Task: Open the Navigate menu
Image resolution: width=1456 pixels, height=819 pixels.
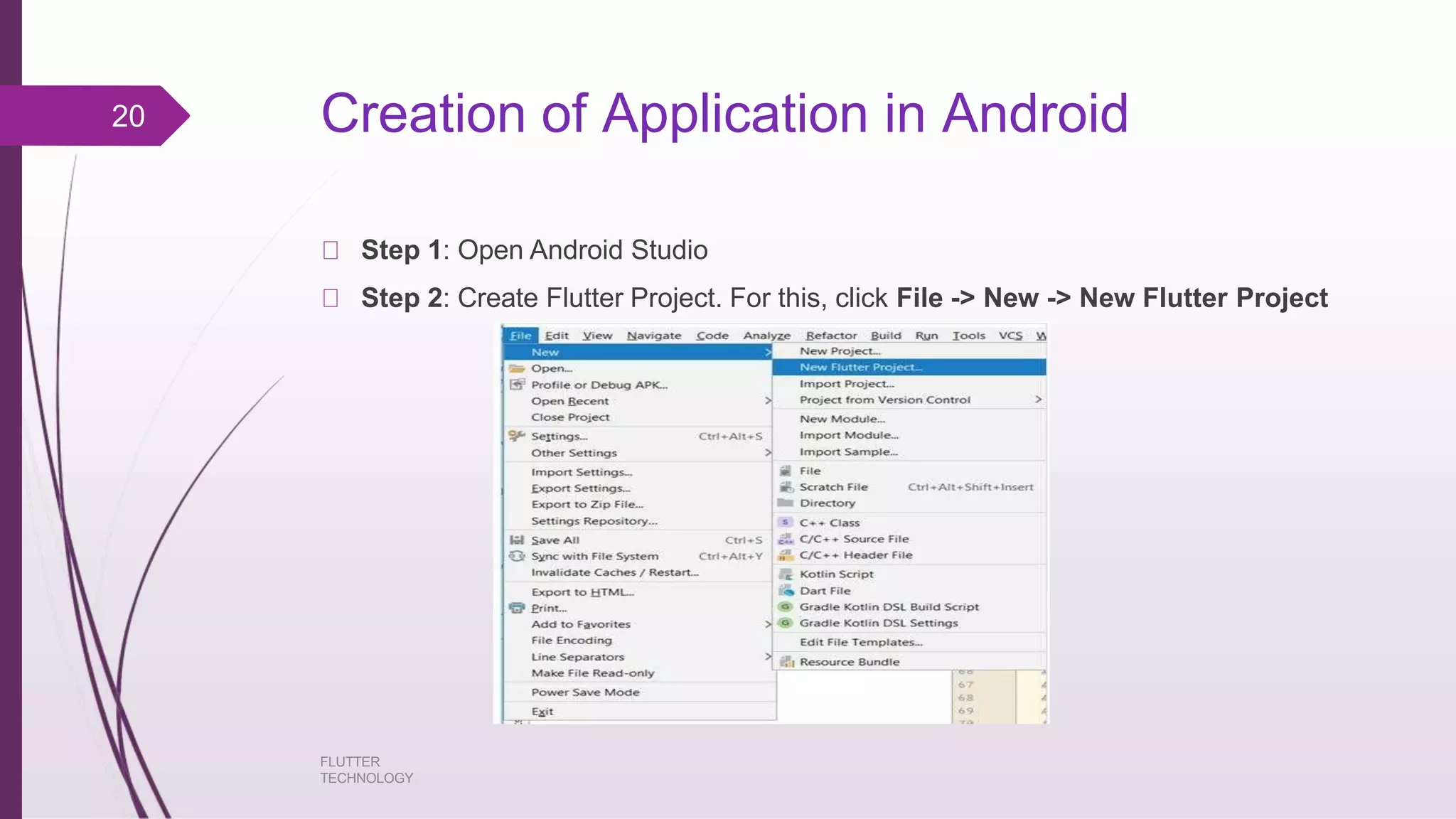Action: [x=654, y=336]
